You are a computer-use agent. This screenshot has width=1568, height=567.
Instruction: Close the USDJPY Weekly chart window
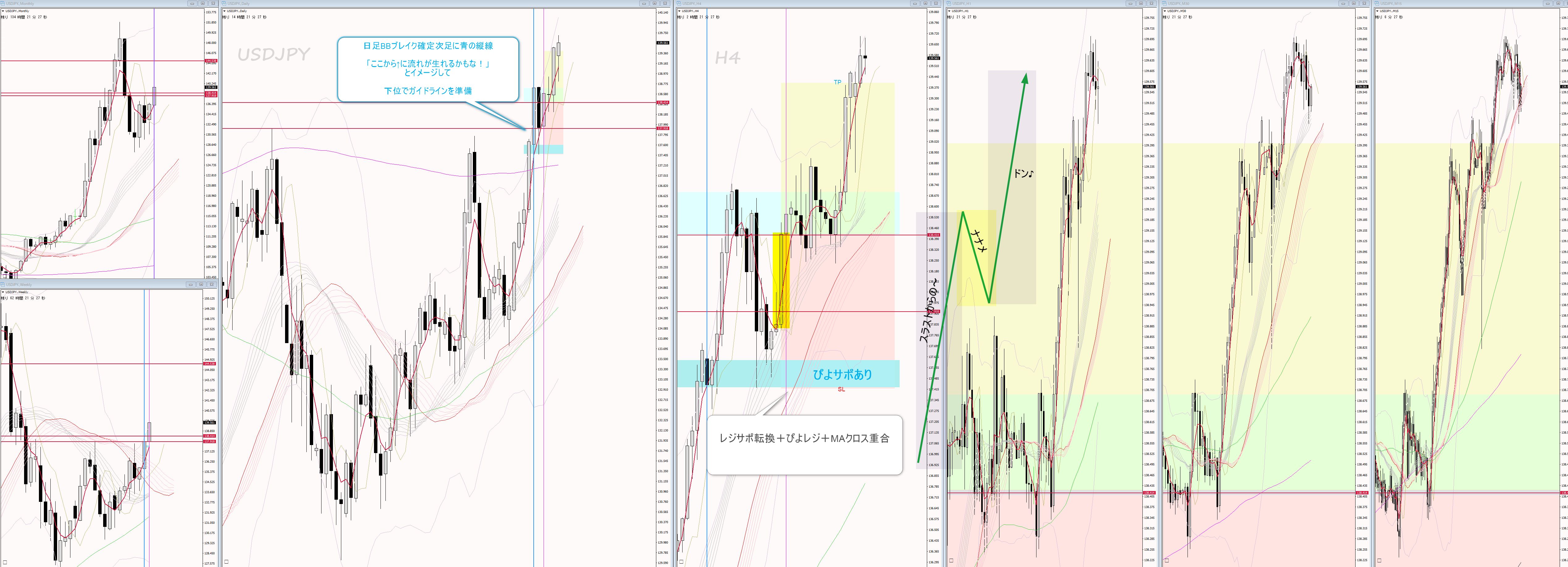(211, 285)
